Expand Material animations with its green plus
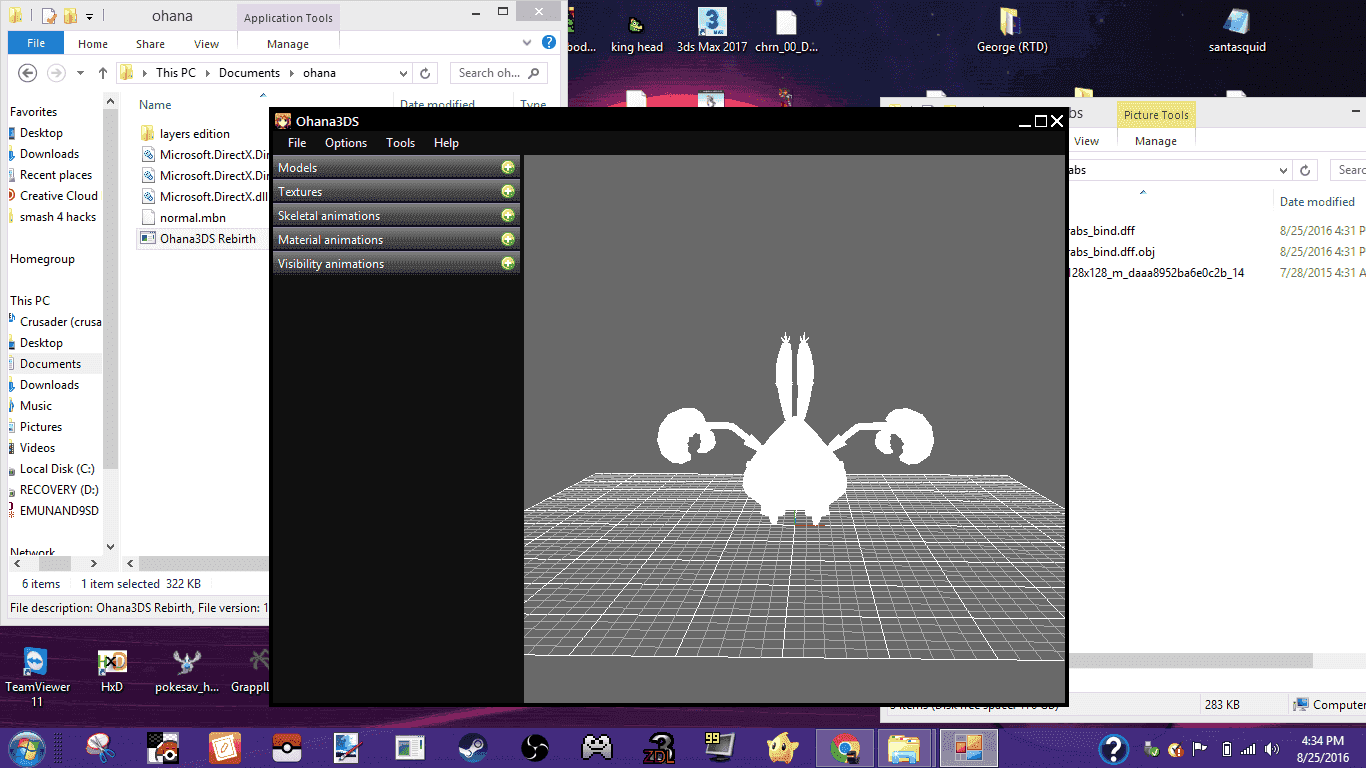Image resolution: width=1366 pixels, height=768 pixels. point(508,240)
